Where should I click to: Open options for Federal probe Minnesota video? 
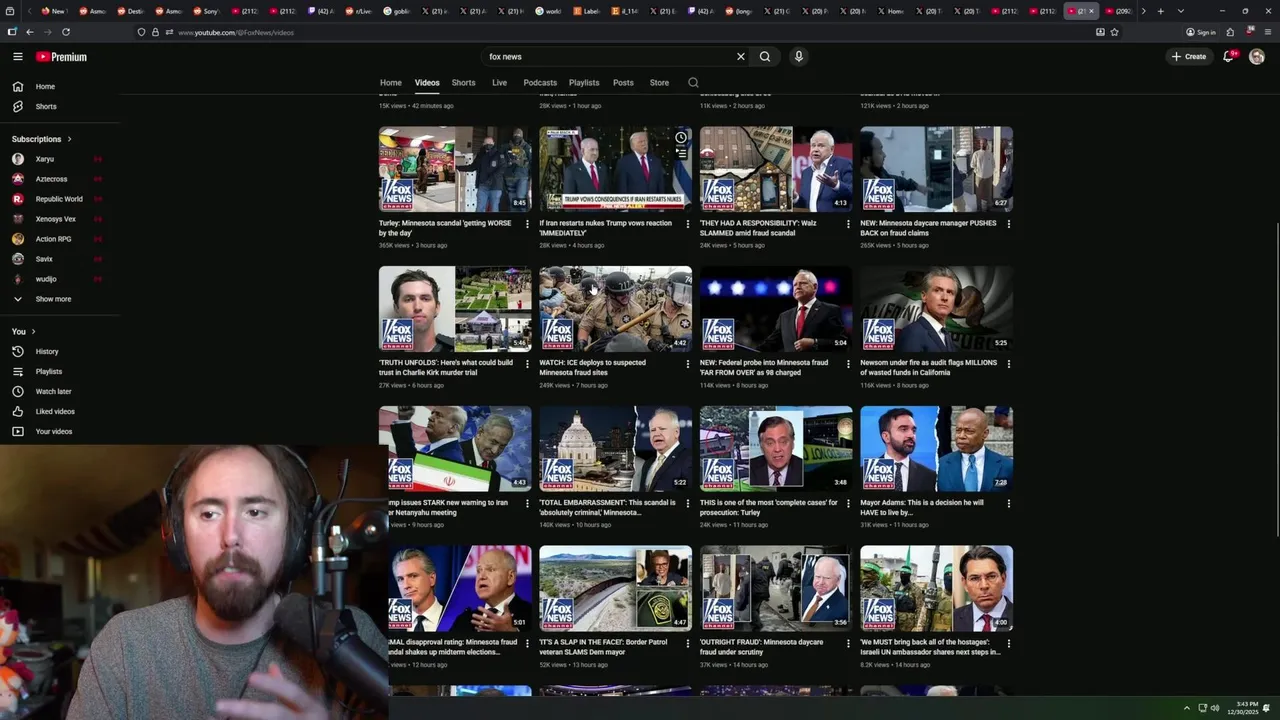pos(848,364)
